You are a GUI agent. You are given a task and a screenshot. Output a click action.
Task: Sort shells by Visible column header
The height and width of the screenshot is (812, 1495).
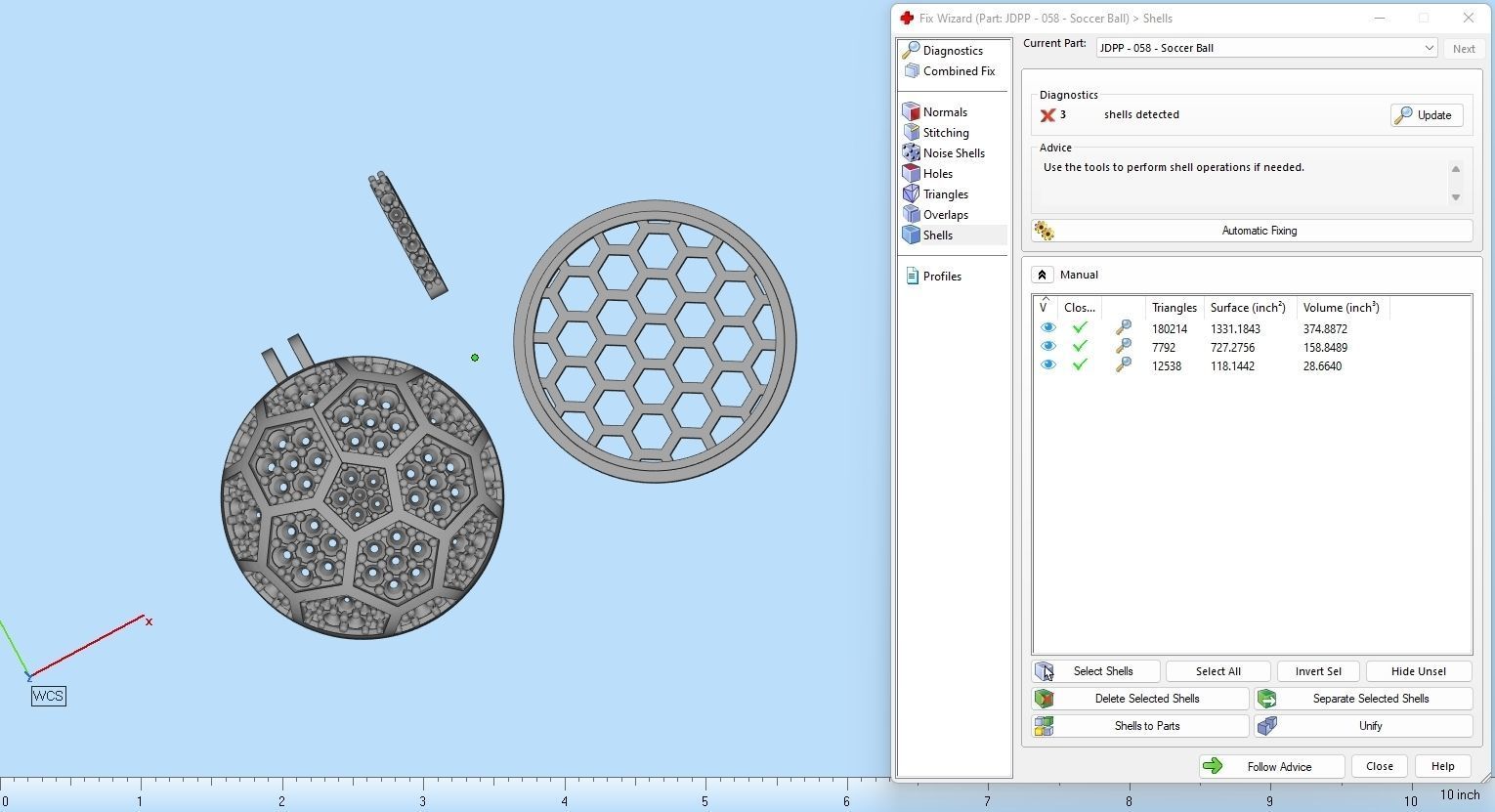tap(1045, 308)
